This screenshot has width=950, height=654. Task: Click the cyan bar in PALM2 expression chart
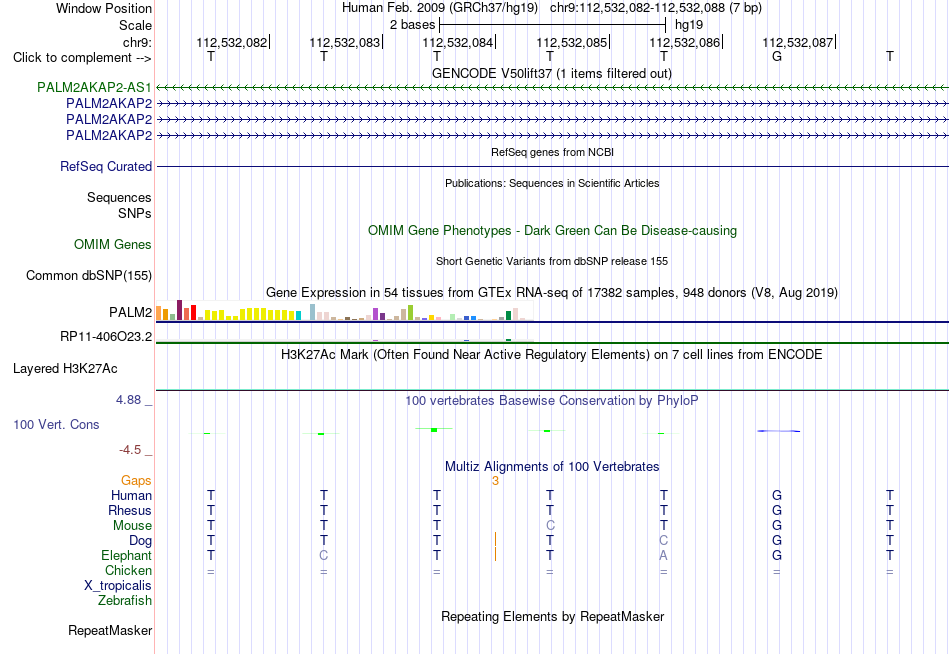[298, 315]
